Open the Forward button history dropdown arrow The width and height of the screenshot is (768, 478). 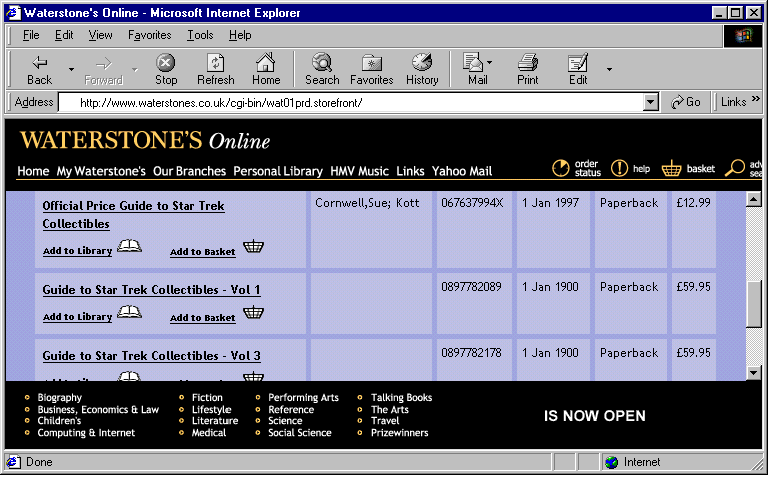click(x=135, y=70)
